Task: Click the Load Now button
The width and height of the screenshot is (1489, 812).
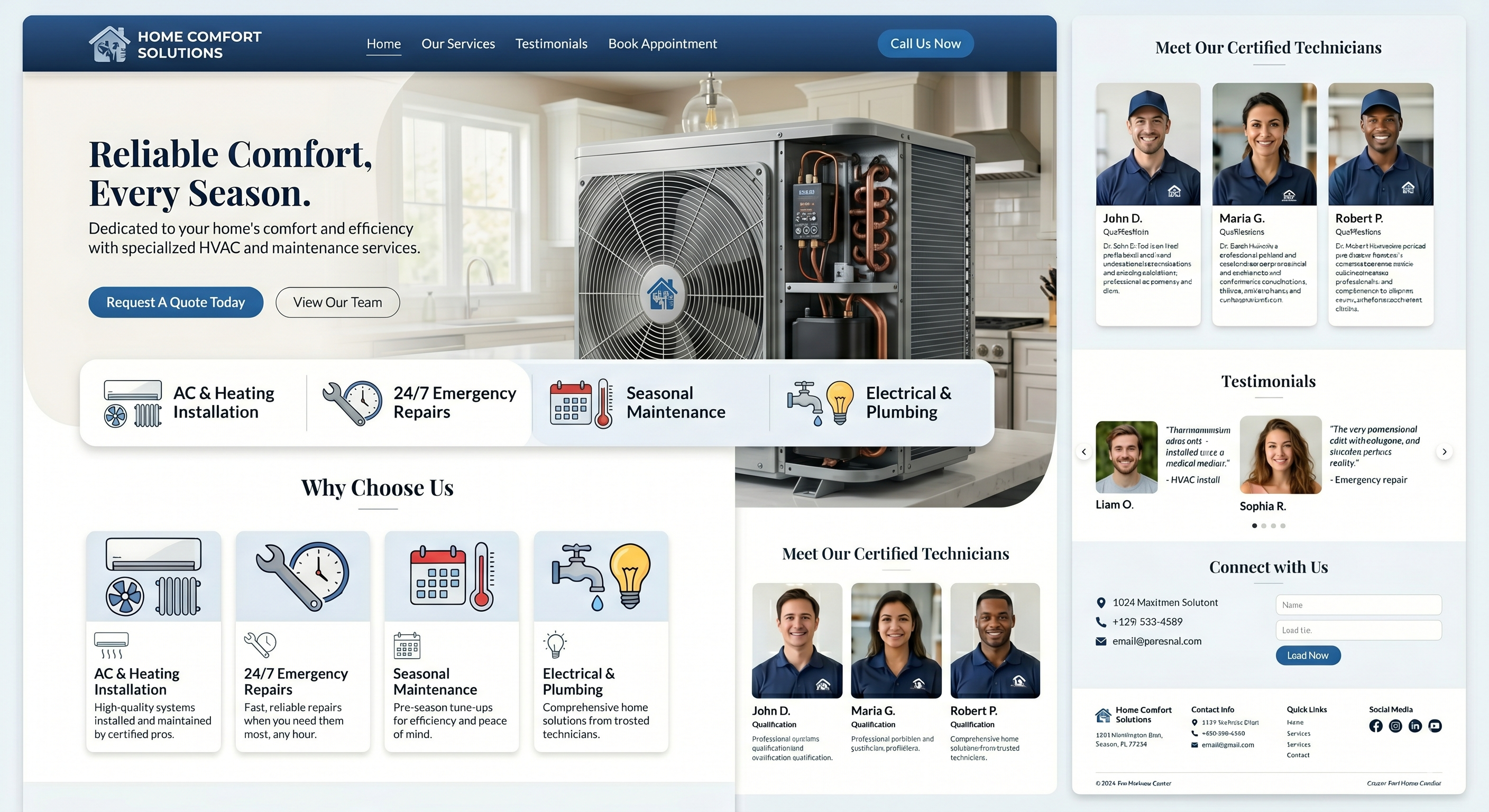Action: (1308, 656)
